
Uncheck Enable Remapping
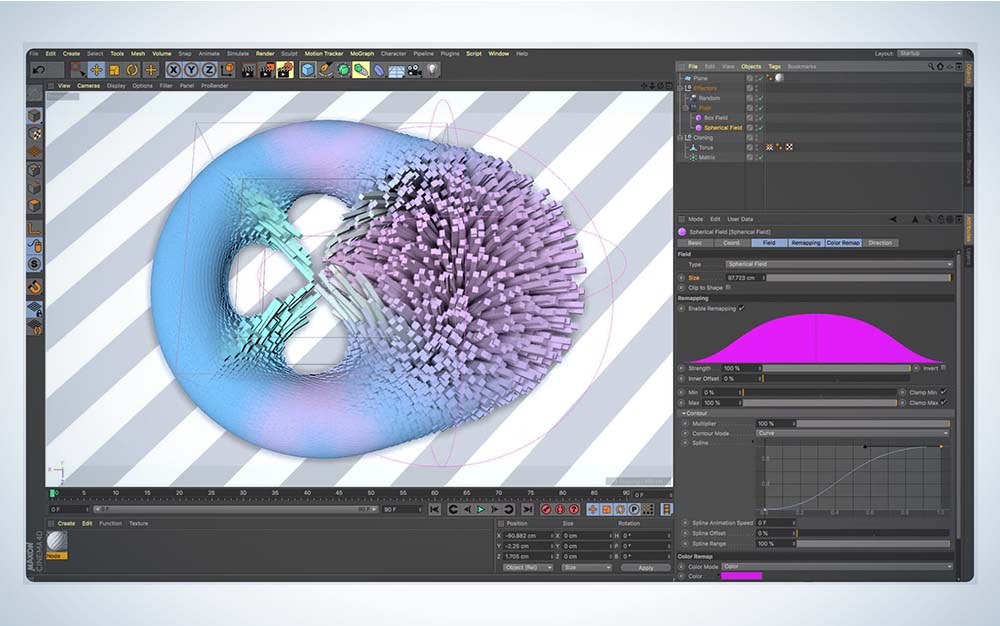click(741, 307)
